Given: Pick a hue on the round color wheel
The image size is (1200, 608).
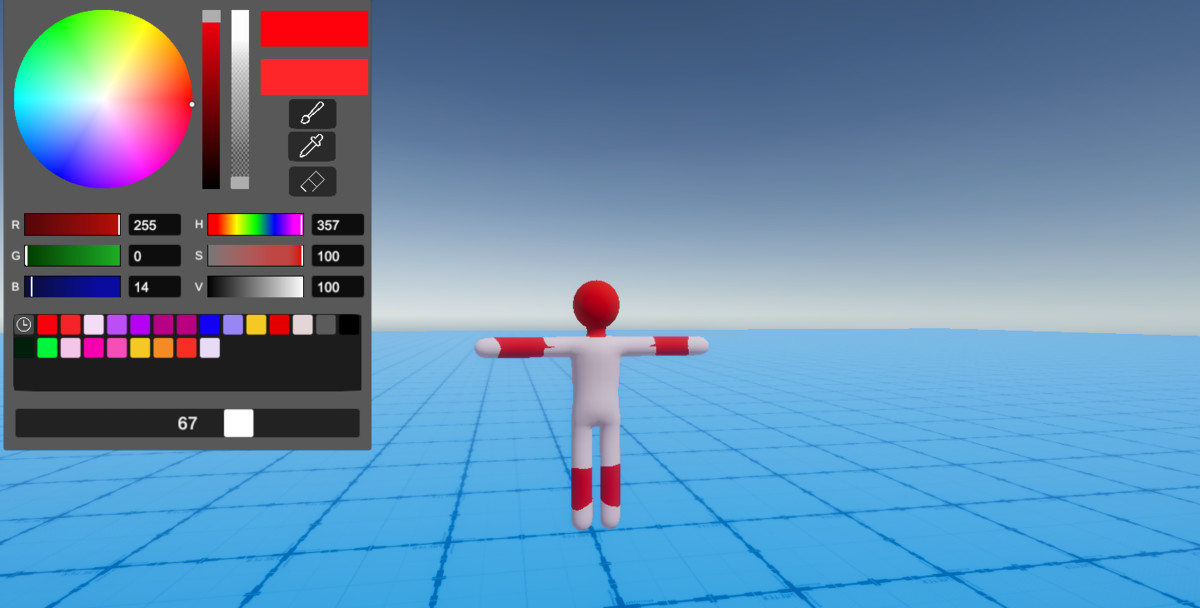Looking at the screenshot, I should tap(102, 99).
